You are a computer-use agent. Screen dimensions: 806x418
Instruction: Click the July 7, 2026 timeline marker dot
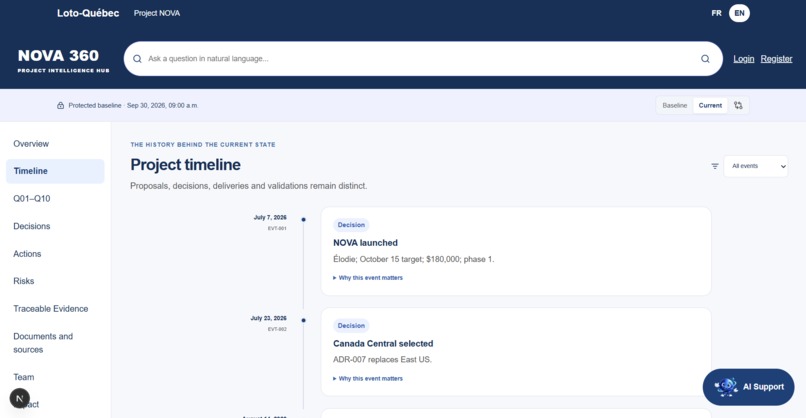coord(303,220)
